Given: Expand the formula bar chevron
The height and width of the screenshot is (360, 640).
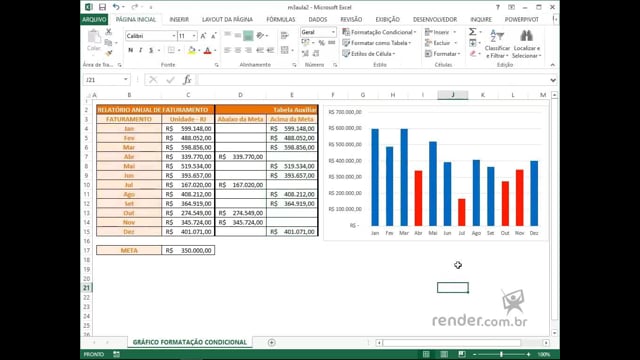Looking at the screenshot, I should point(553,80).
